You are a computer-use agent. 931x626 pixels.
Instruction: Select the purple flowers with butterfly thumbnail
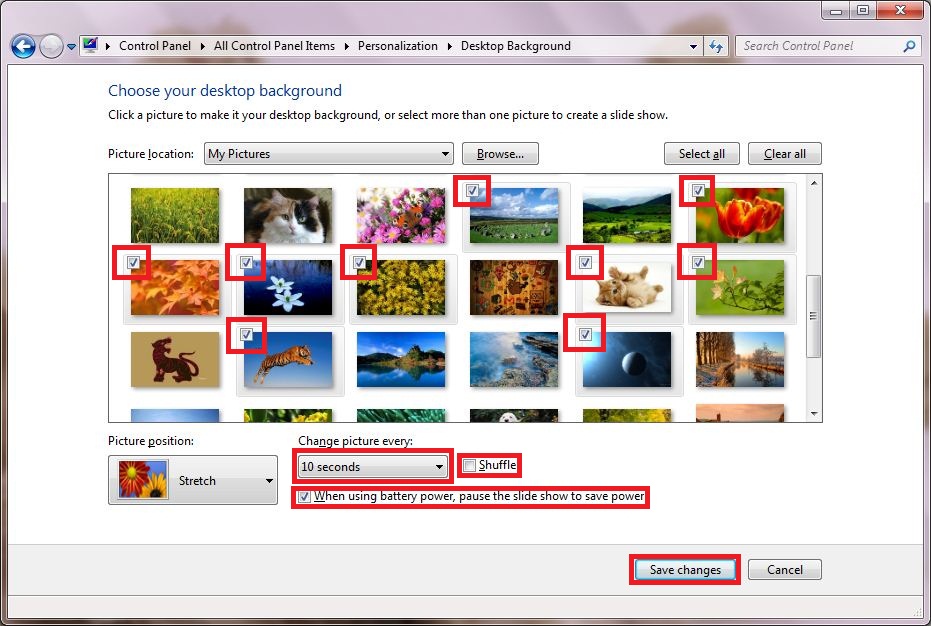pyautogui.click(x=401, y=216)
